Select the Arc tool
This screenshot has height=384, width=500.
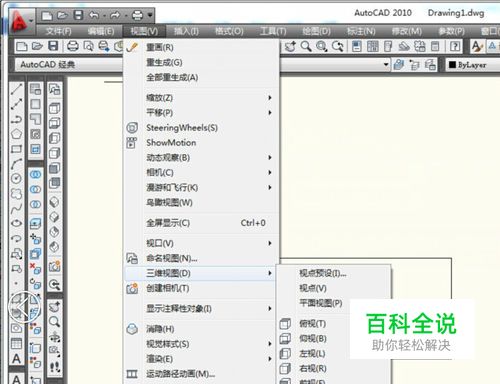16,164
